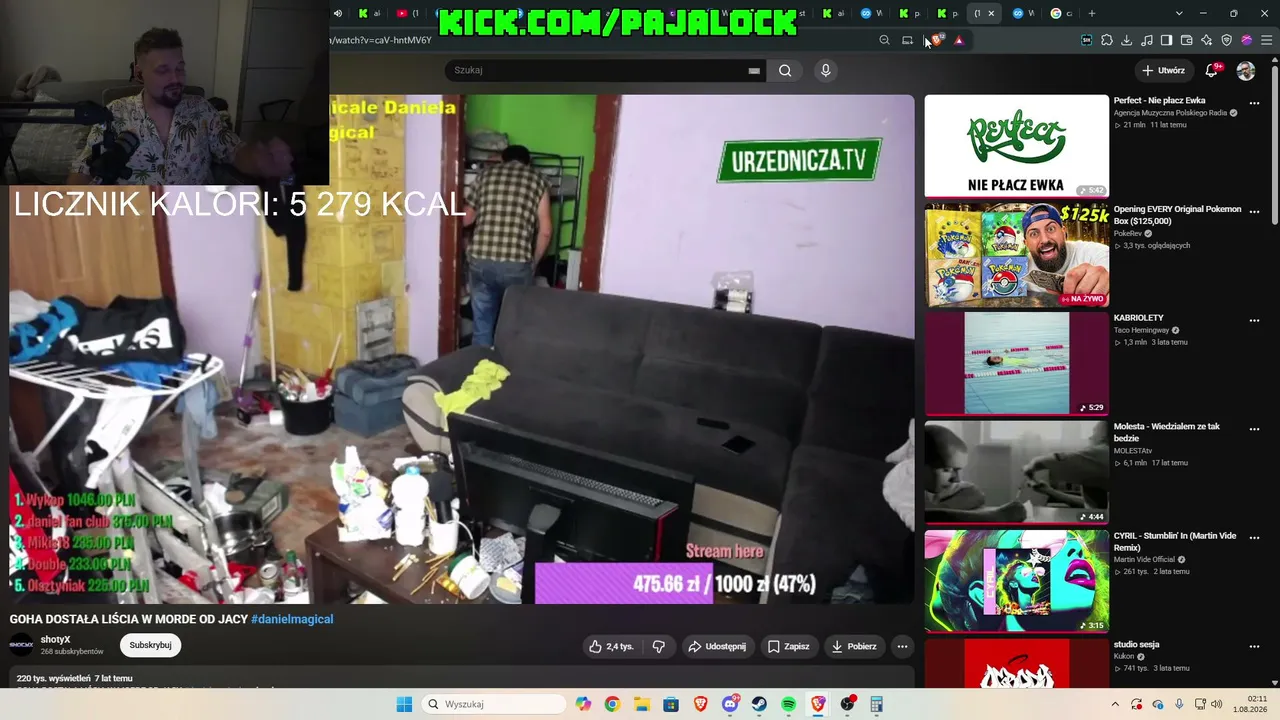Click the YouTube search magnifier button
Screen dimensions: 1280x720
785,70
